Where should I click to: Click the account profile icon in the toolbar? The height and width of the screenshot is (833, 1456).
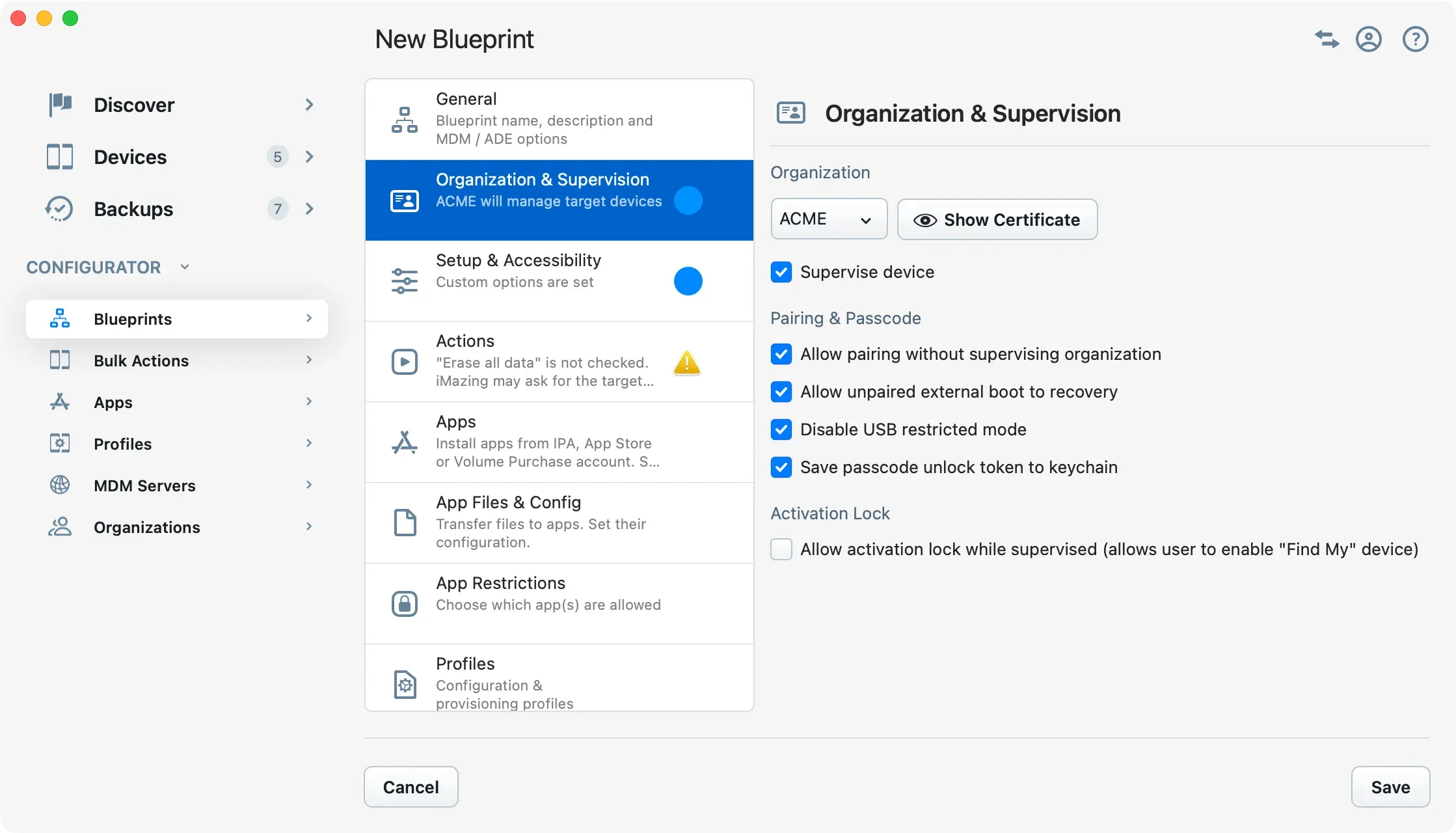coord(1369,39)
